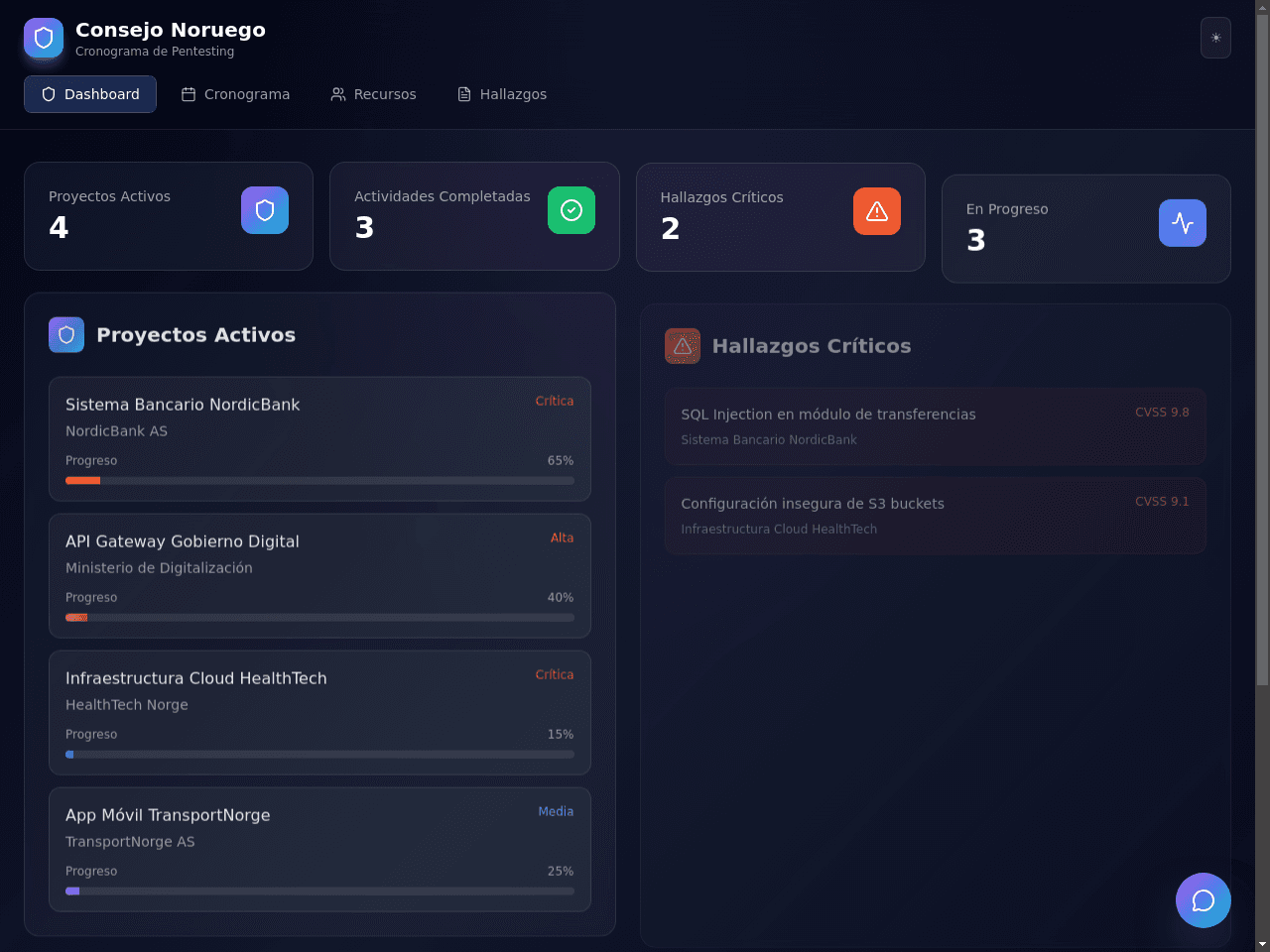Viewport: 1270px width, 952px height.
Task: Click the page vertical scrollbar thumb
Action: [1262, 350]
